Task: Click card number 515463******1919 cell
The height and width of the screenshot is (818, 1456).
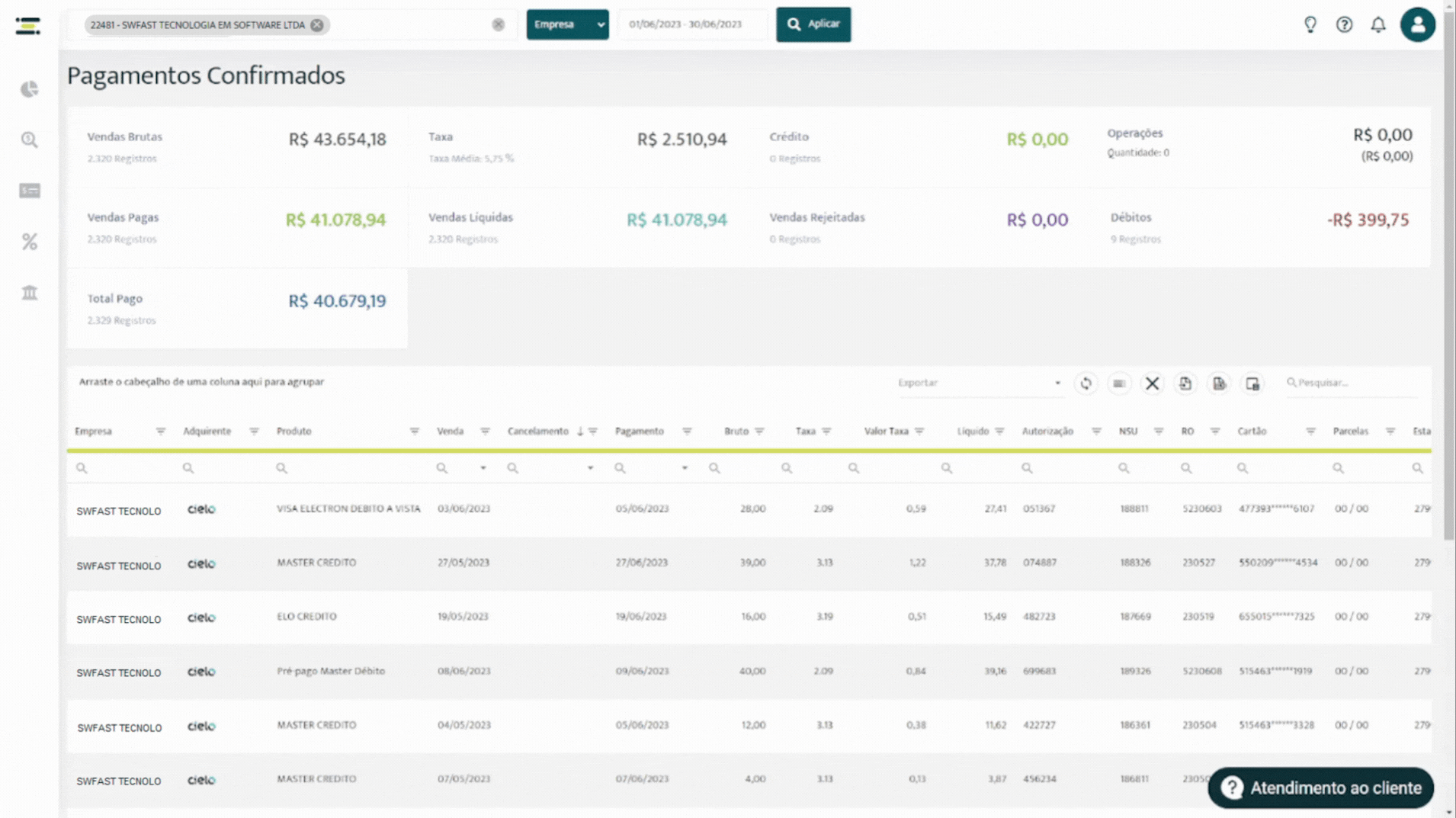Action: coord(1275,672)
